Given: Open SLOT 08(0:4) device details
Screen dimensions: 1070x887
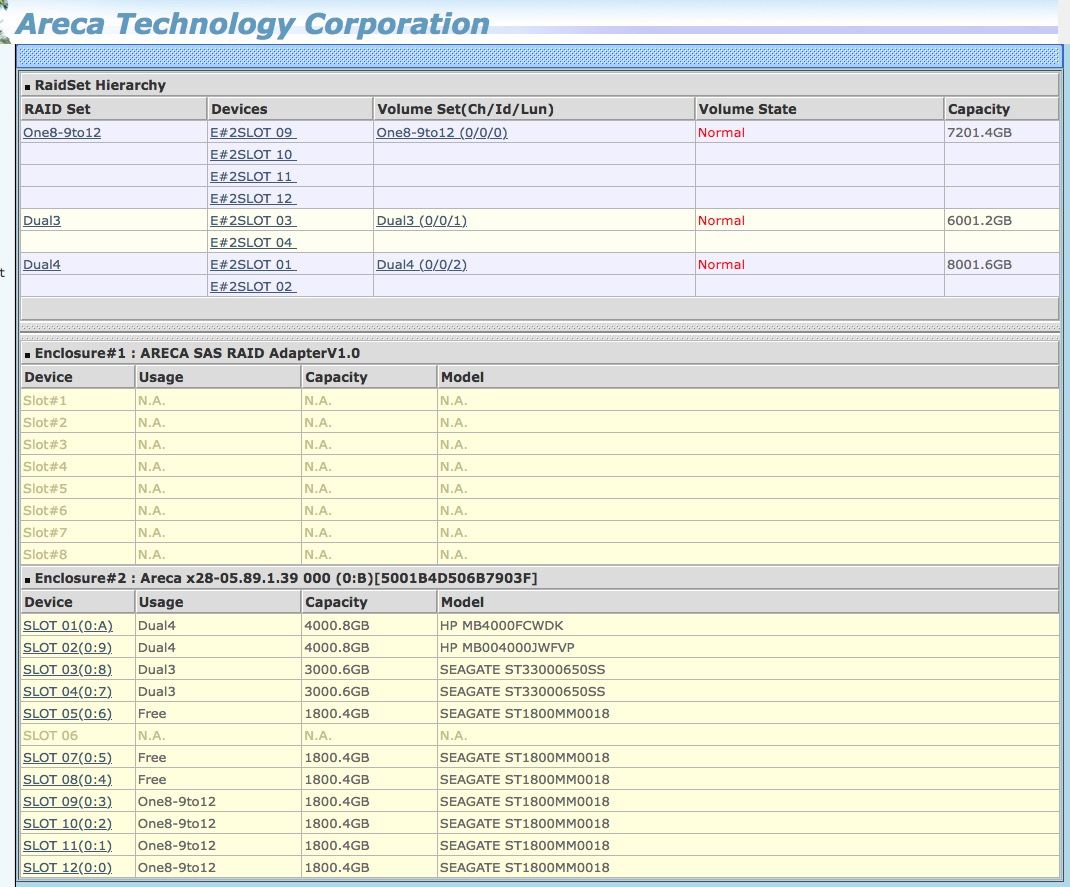Looking at the screenshot, I should pyautogui.click(x=68, y=779).
